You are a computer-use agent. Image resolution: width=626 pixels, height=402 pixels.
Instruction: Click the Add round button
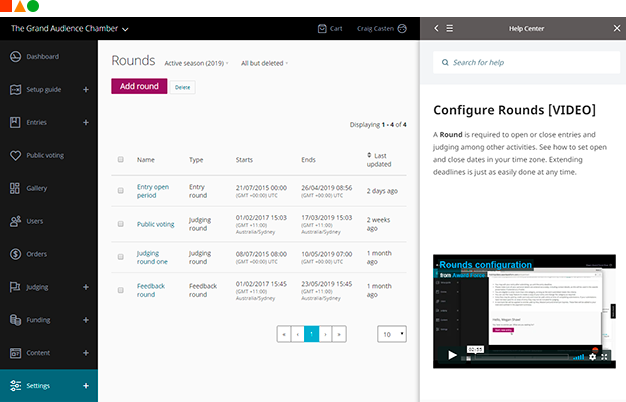139,86
